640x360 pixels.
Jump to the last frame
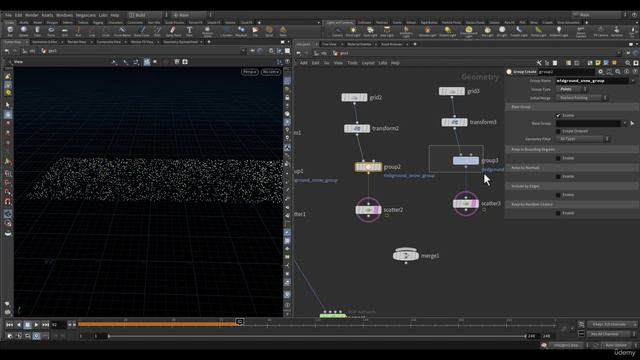point(45,325)
